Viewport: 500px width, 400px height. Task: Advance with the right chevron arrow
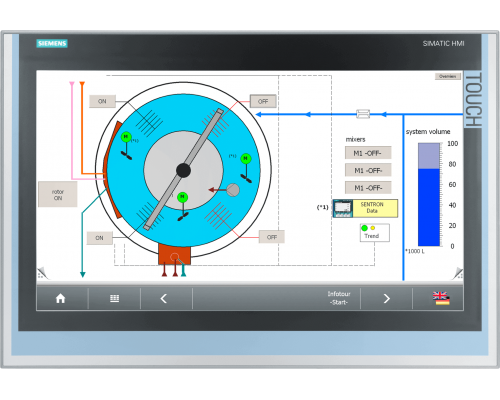[386, 298]
